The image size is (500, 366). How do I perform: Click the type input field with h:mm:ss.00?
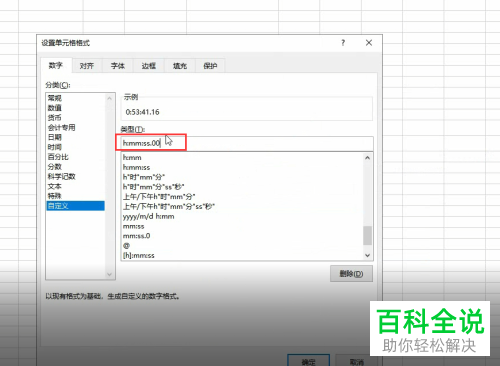point(247,143)
